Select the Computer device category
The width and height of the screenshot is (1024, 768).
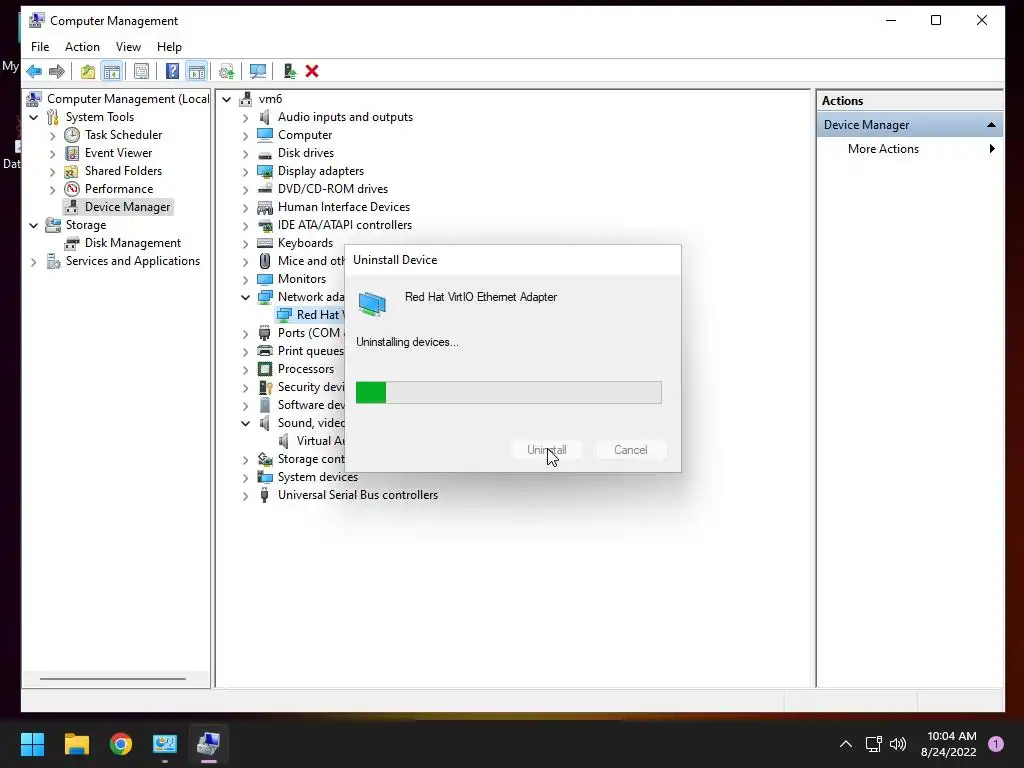tap(304, 135)
